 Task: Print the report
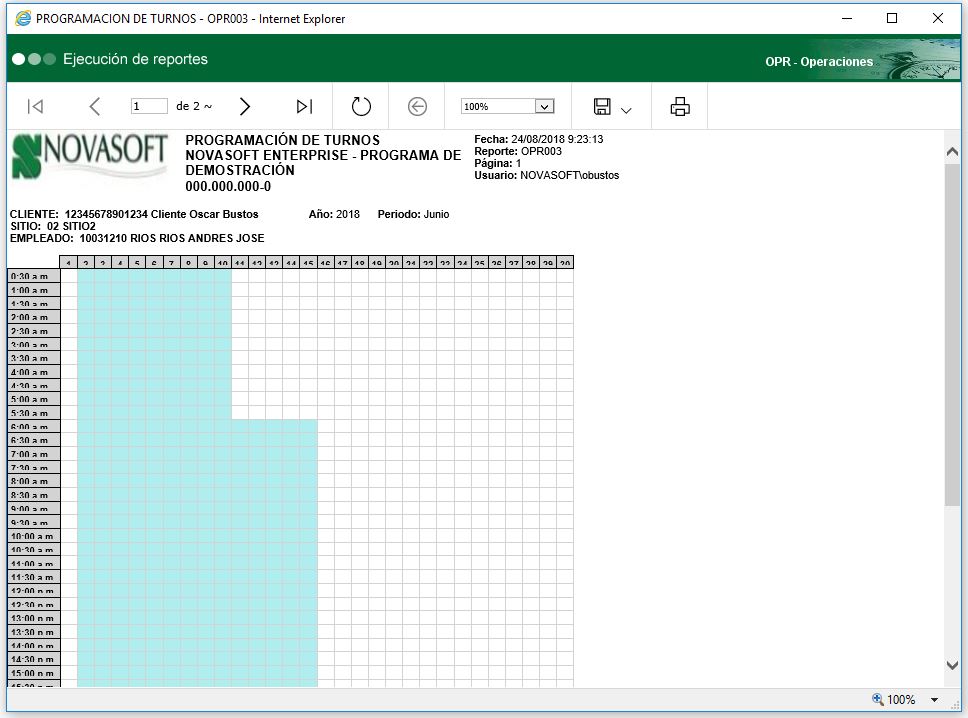click(x=680, y=106)
